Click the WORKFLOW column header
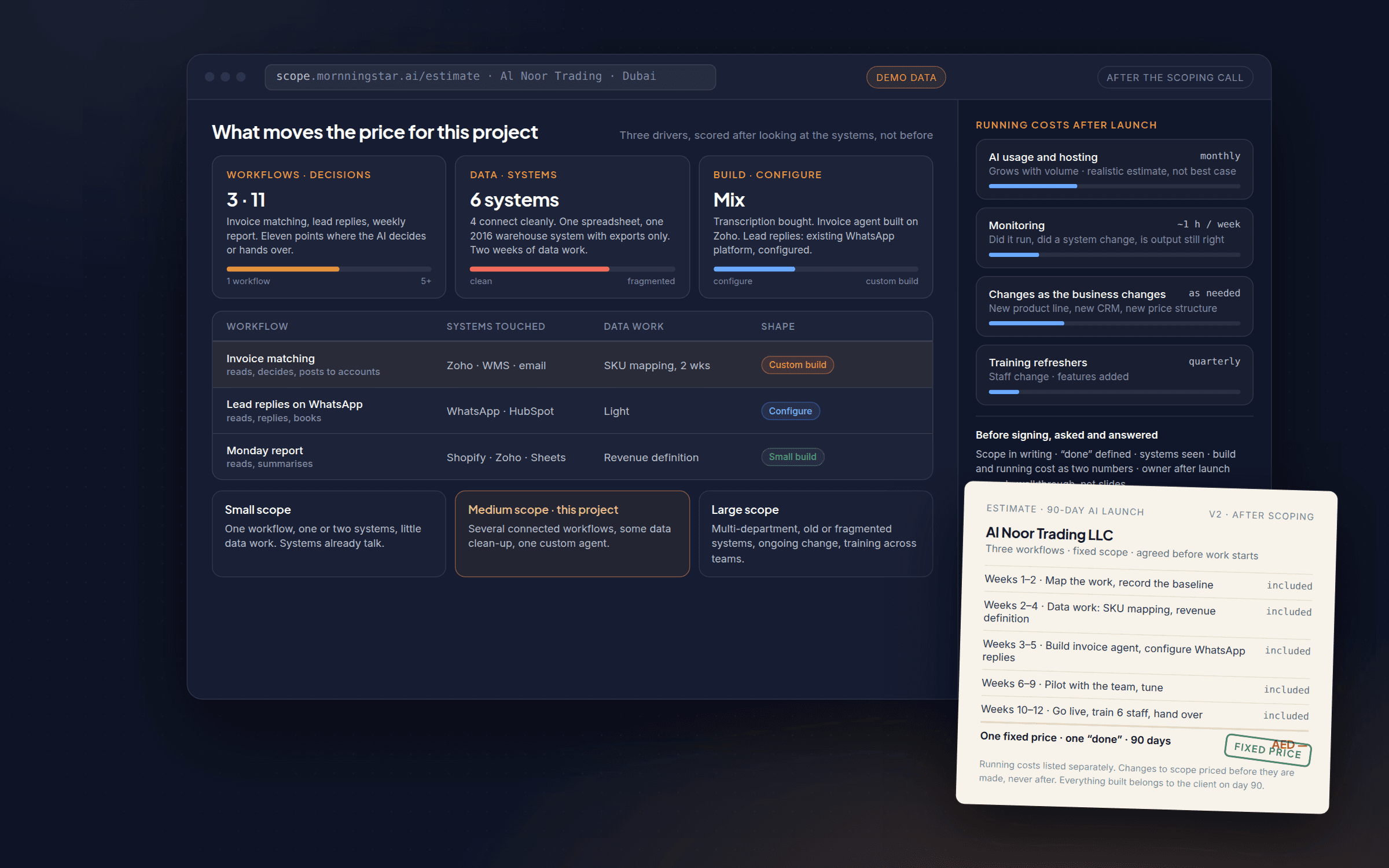Image resolution: width=1389 pixels, height=868 pixels. click(257, 326)
